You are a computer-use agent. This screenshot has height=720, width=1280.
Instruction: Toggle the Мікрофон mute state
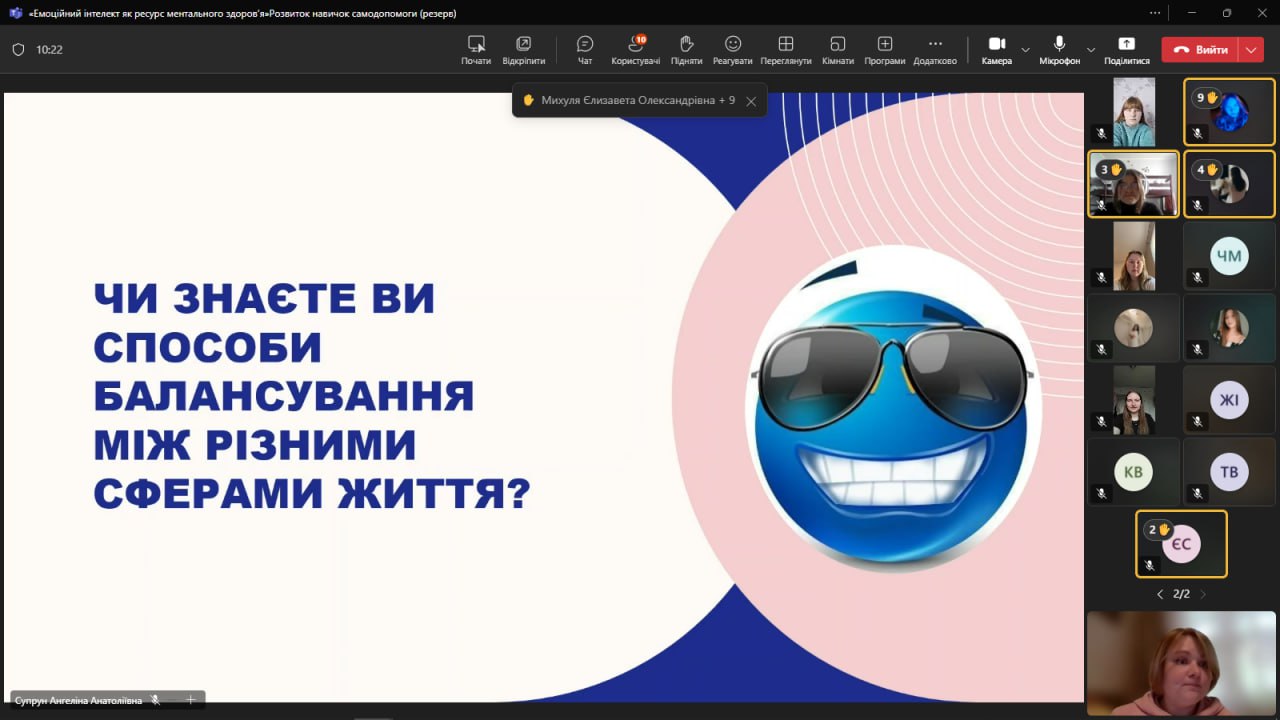coord(1059,50)
